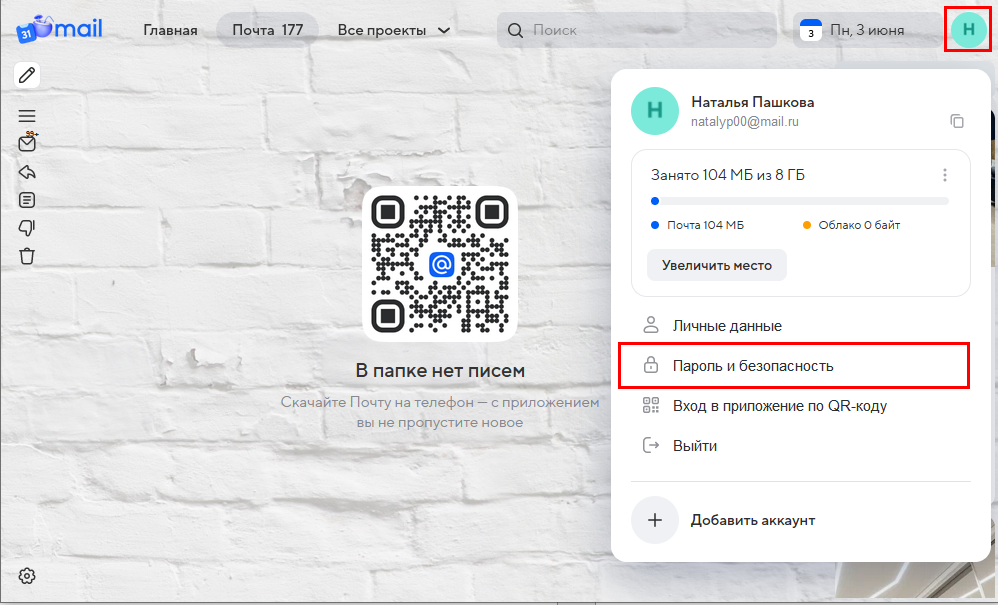This screenshot has width=998, height=605.
Task: Open the Sent mail arrow icon
Action: click(27, 172)
